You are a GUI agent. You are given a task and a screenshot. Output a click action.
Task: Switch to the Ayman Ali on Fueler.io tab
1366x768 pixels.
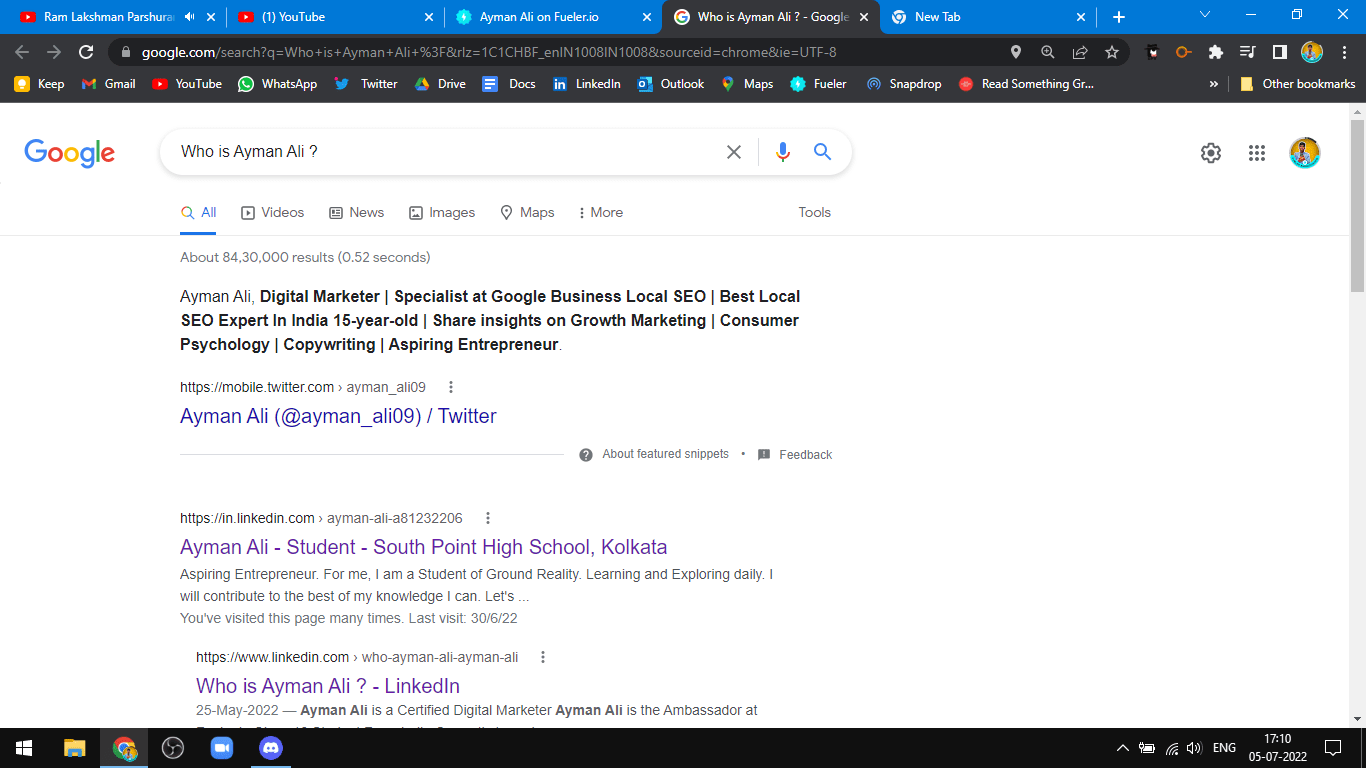tap(540, 17)
